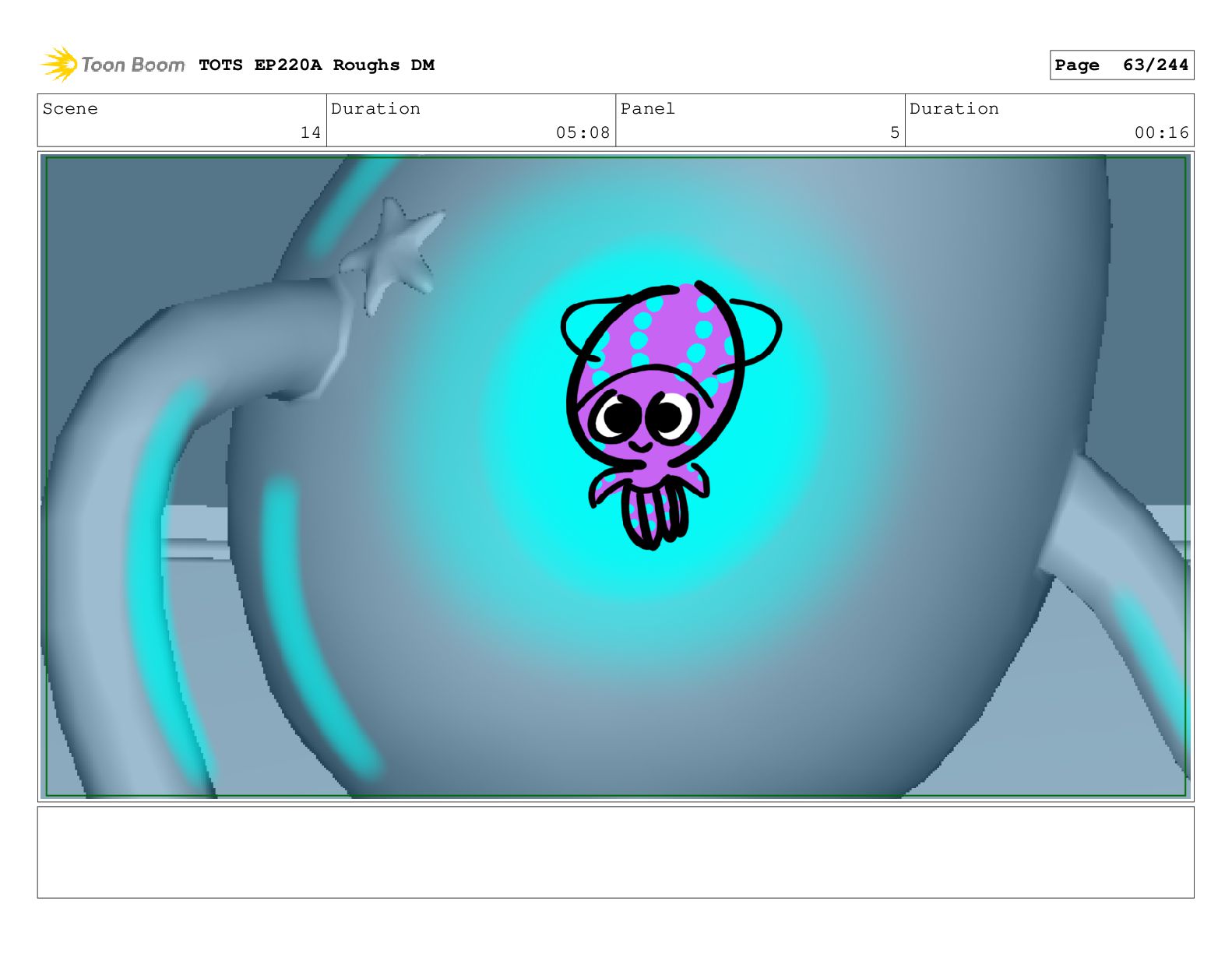This screenshot has width=1232, height=954.
Task: Click the panel duration value '00:16'
Action: 1161,132
